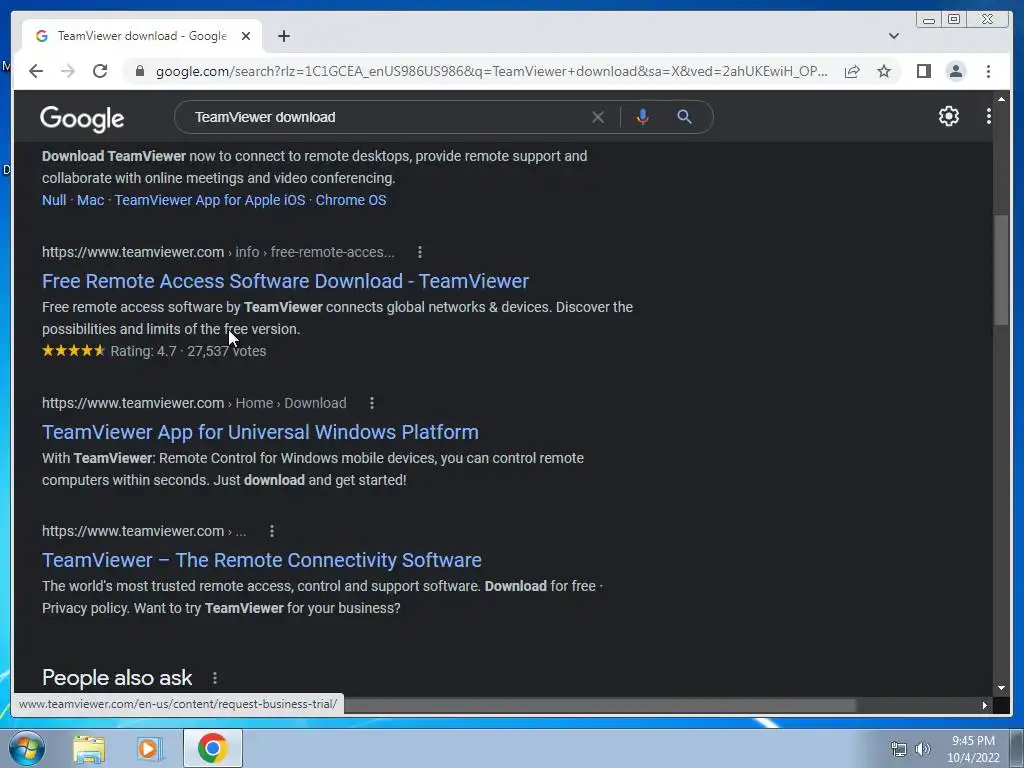
Task: Go back to the previous page
Action: 36,71
